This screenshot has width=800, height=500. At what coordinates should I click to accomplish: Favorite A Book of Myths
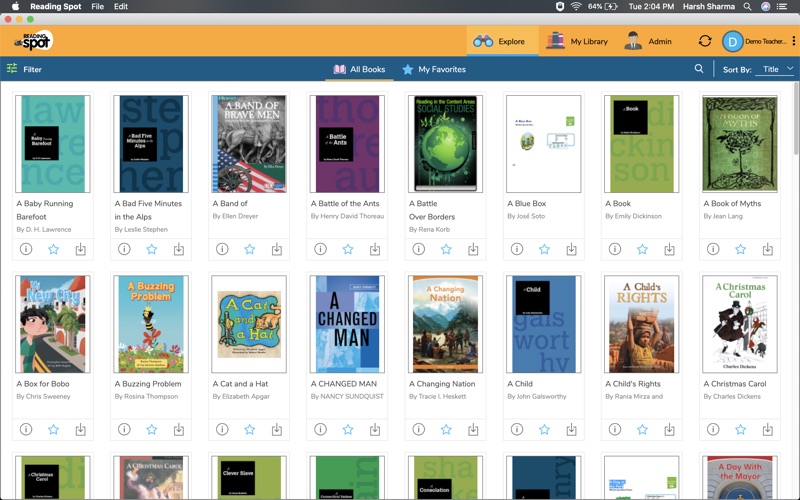[740, 249]
